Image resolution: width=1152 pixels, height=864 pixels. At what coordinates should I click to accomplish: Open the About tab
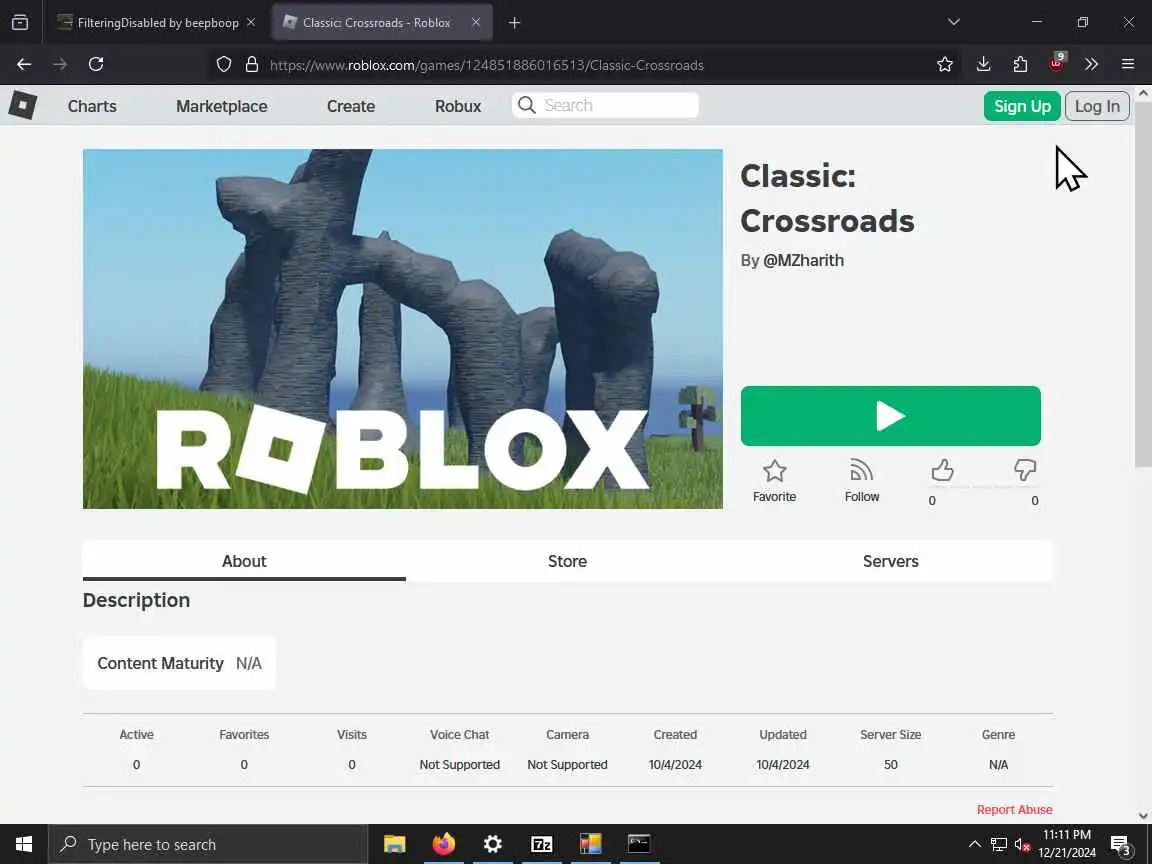pos(244,561)
